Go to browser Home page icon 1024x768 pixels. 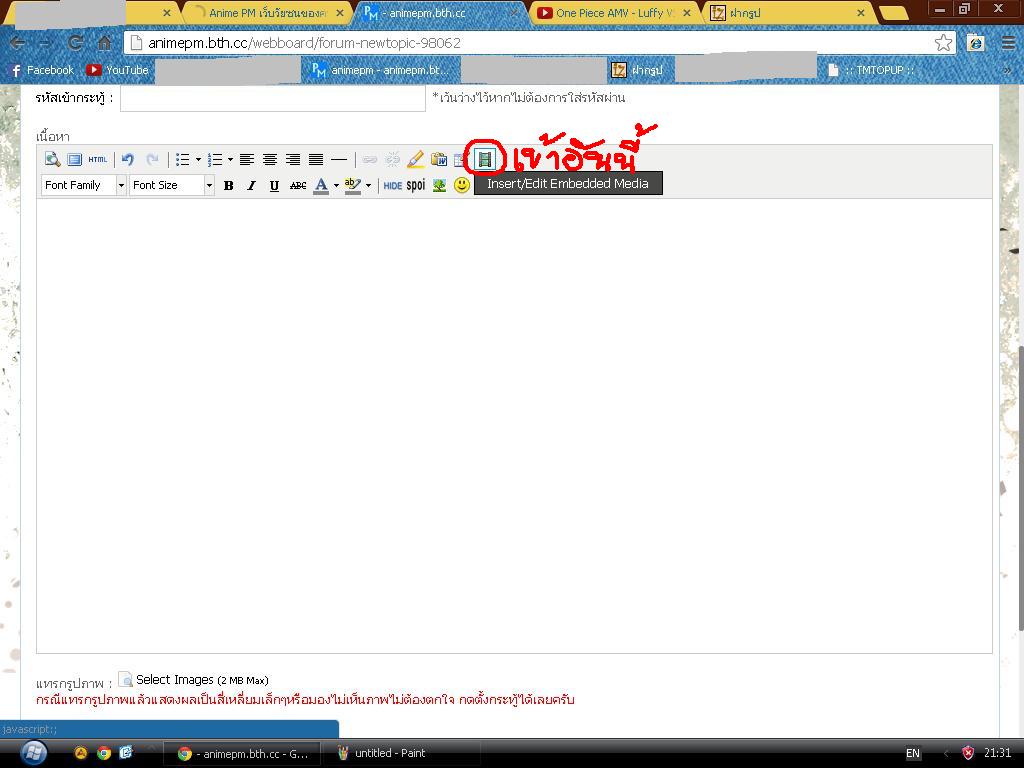pyautogui.click(x=104, y=43)
